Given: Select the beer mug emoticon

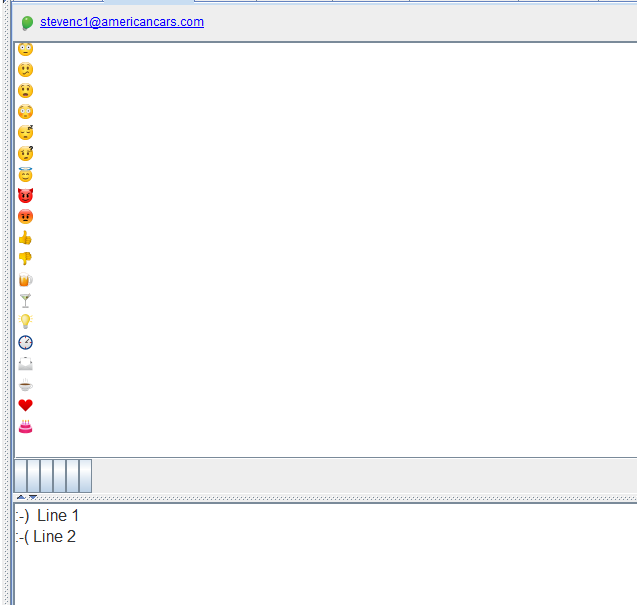Looking at the screenshot, I should [x=26, y=280].
